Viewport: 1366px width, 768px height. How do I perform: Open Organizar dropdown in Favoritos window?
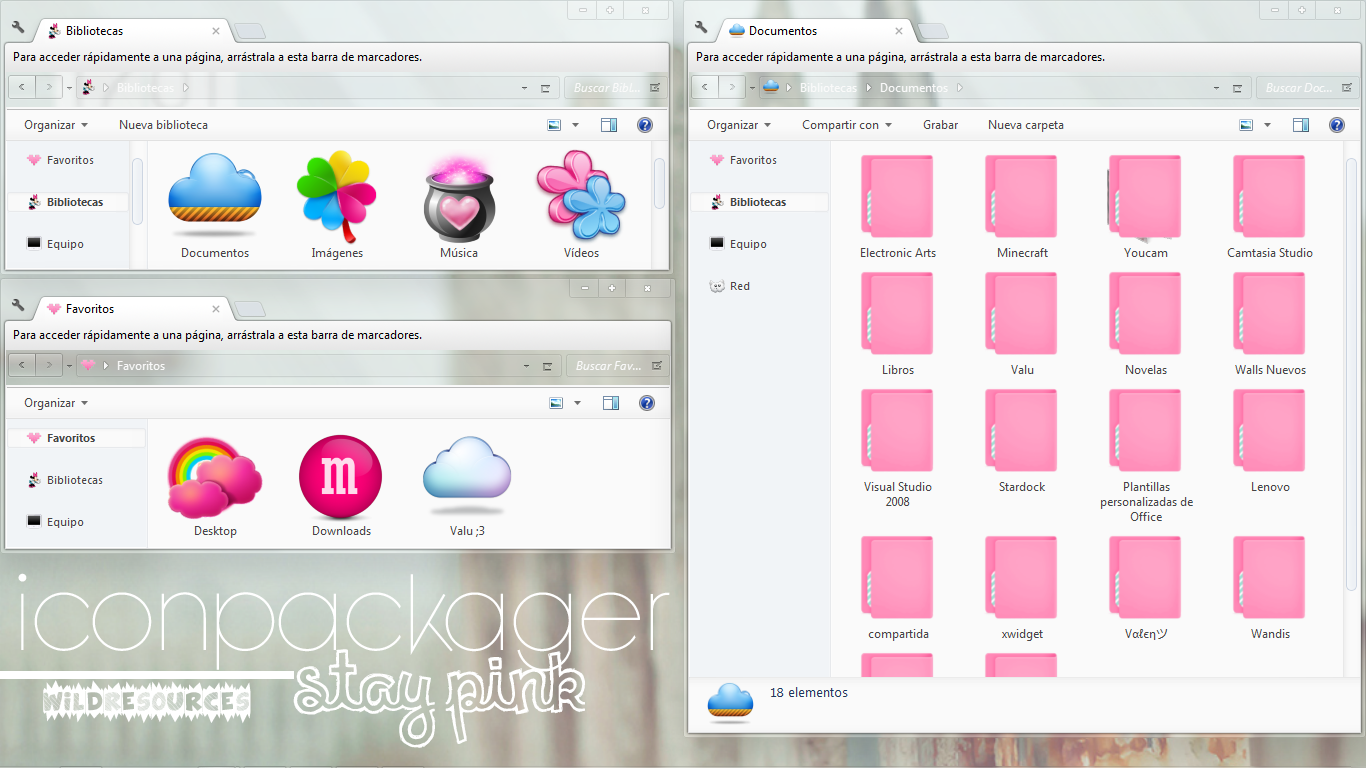point(56,403)
